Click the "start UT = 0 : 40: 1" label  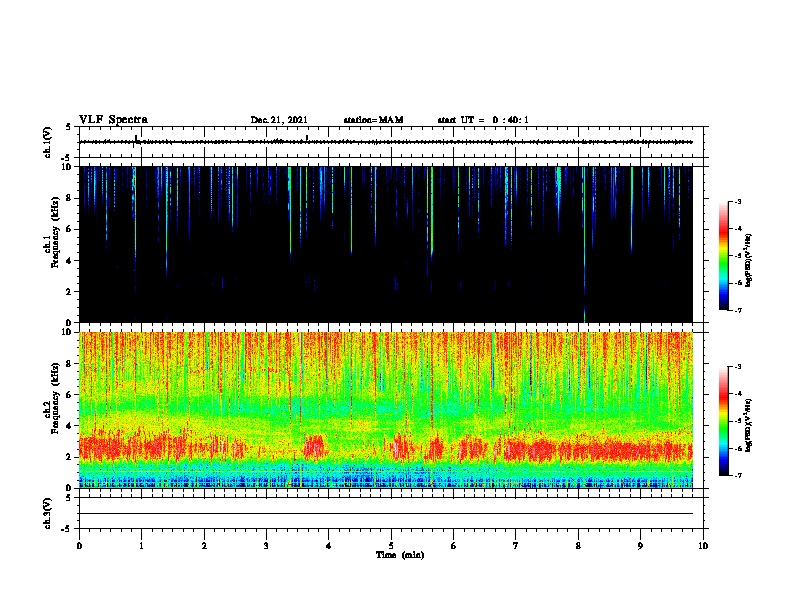(483, 120)
